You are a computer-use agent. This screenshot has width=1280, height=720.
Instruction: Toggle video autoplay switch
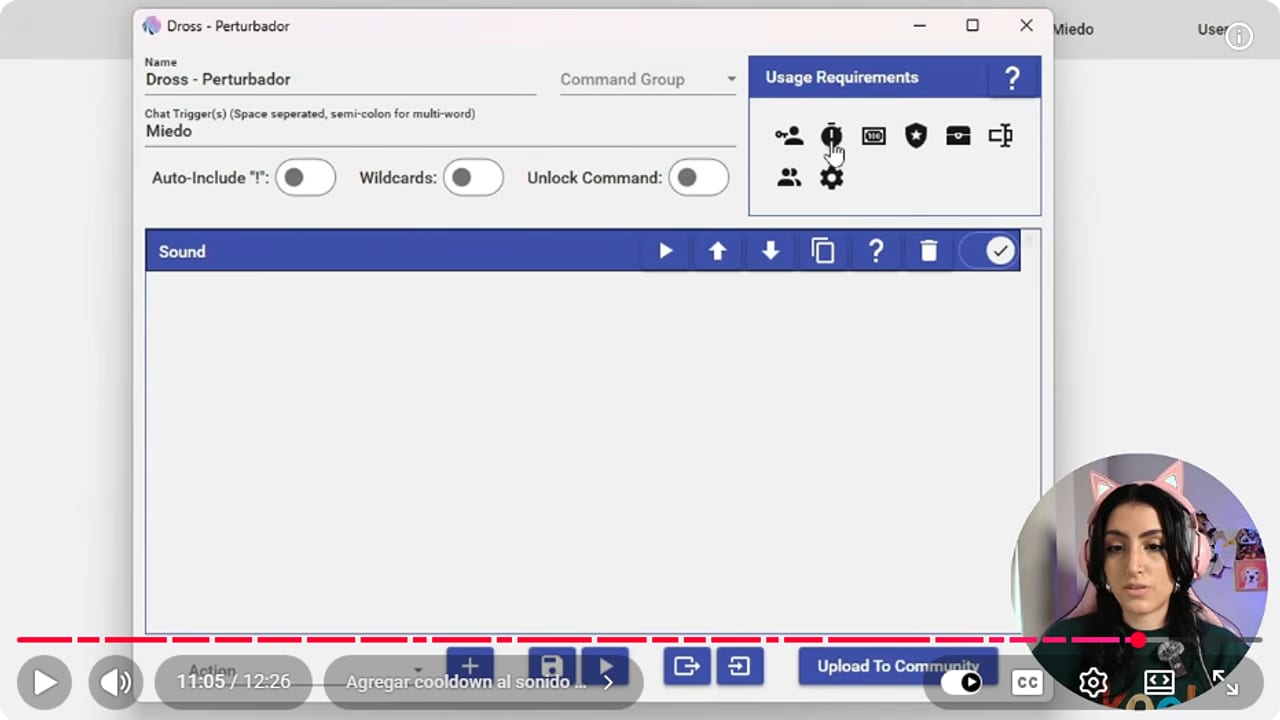click(962, 683)
